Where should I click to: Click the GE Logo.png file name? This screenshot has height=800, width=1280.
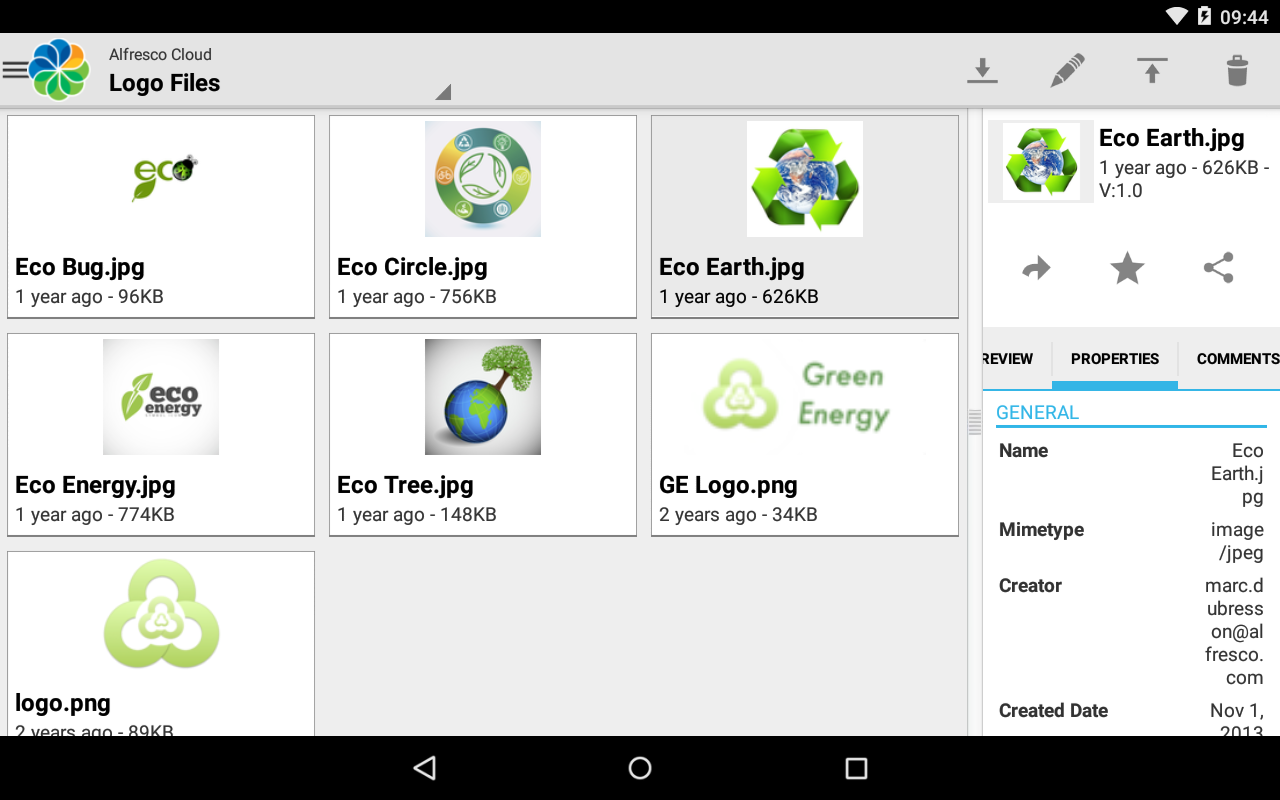point(728,485)
